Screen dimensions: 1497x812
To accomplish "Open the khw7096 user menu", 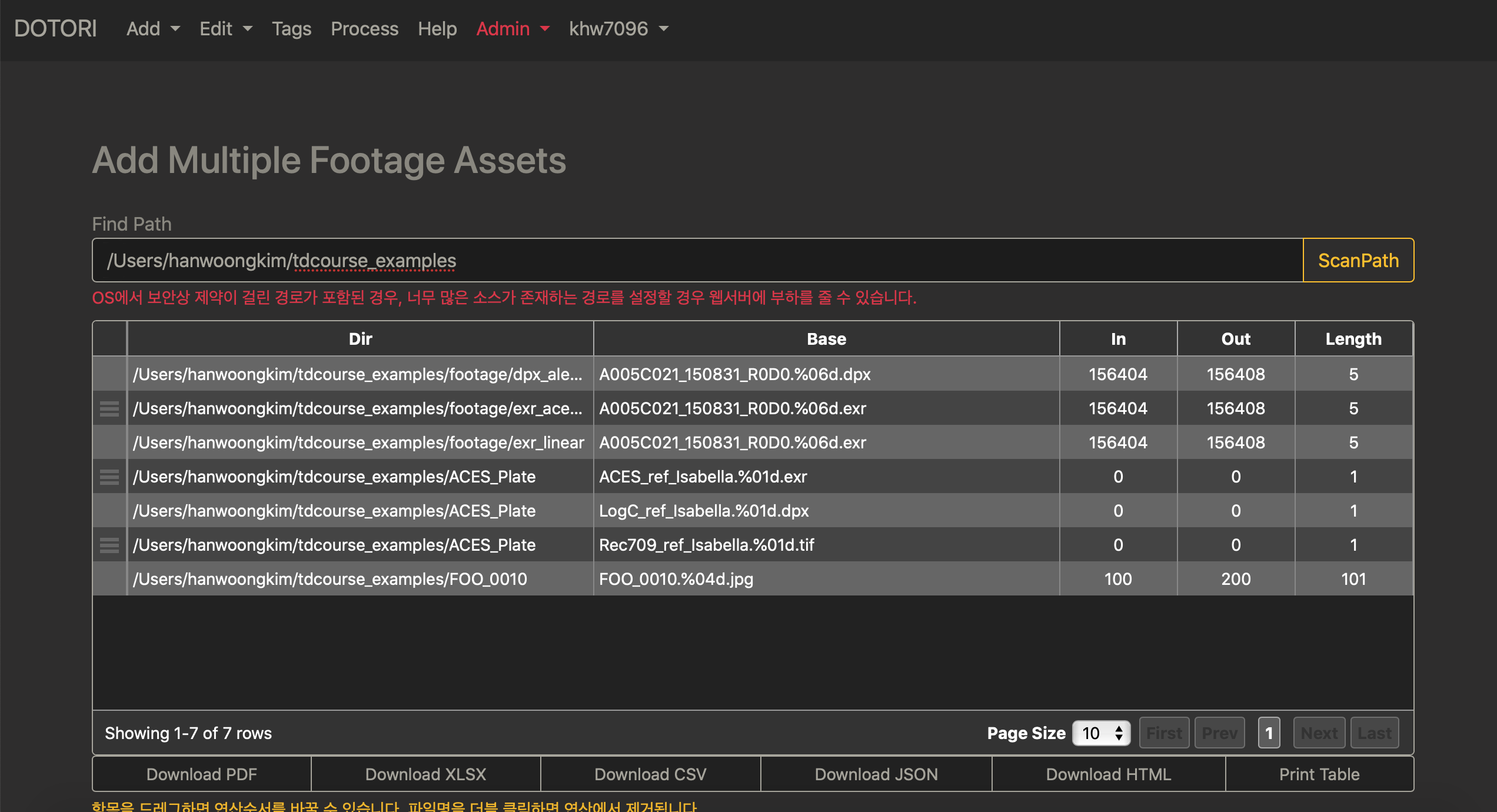I will click(618, 28).
